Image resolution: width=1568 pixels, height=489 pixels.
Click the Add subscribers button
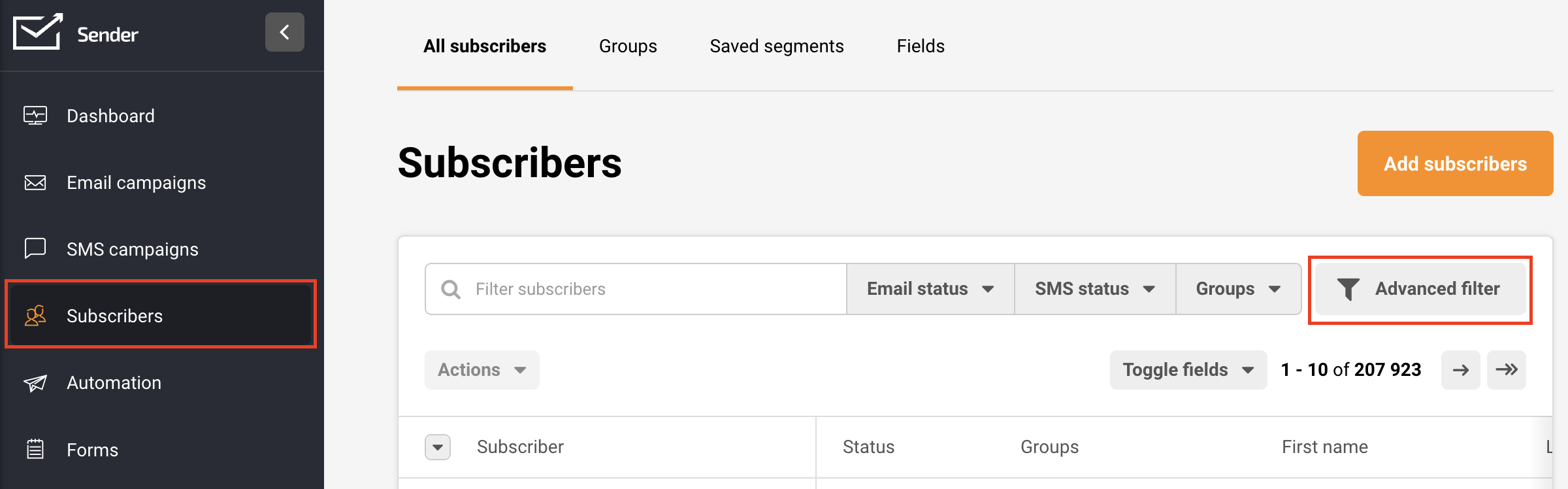pyautogui.click(x=1455, y=163)
